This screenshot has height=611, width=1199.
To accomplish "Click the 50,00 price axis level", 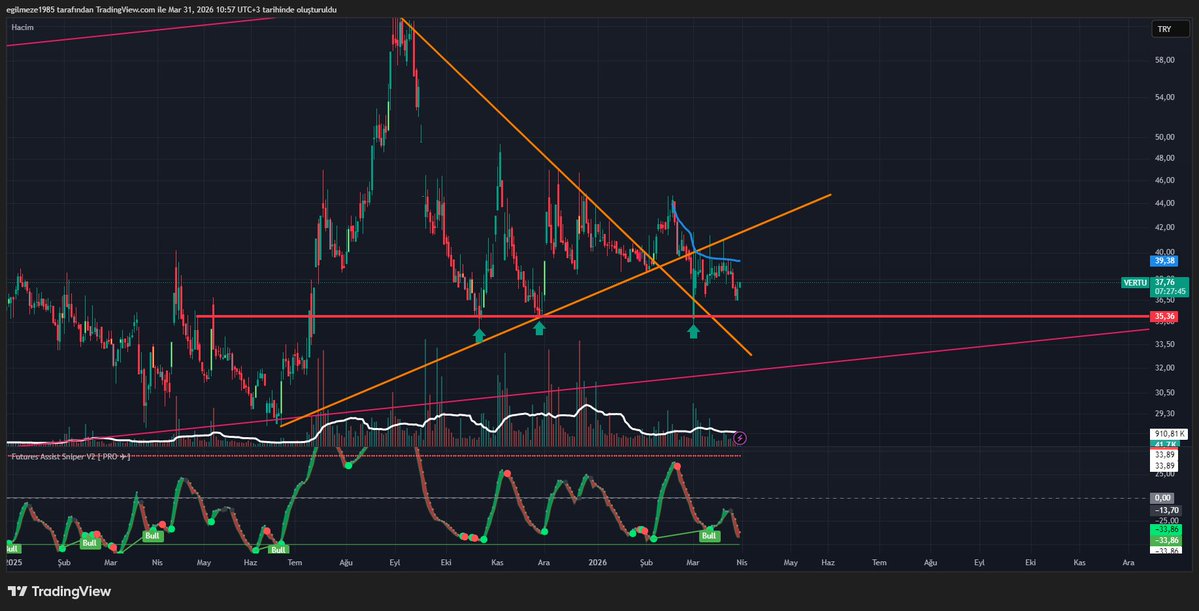I will (1165, 138).
